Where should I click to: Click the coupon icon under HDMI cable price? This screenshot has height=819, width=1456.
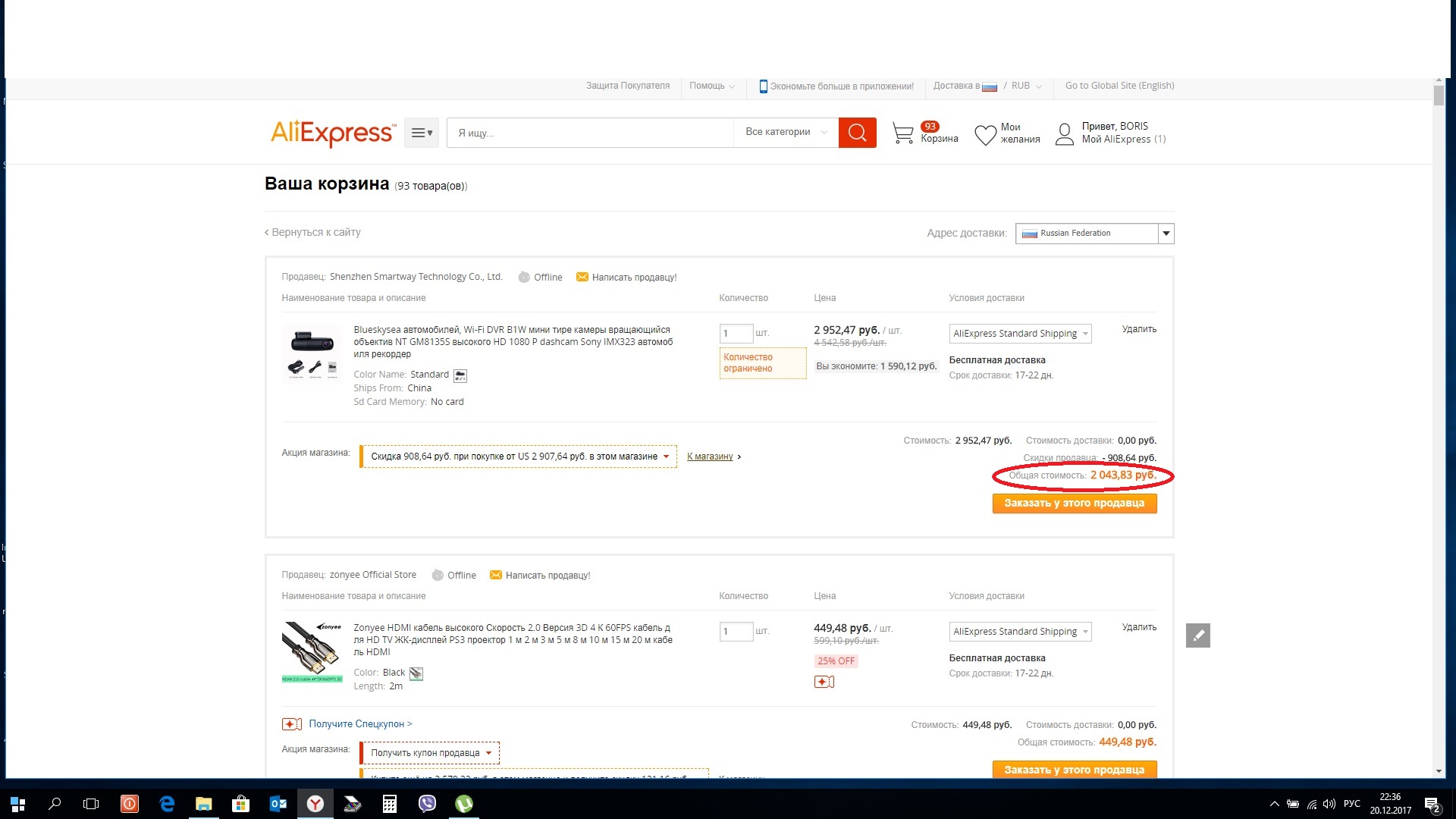[x=824, y=682]
